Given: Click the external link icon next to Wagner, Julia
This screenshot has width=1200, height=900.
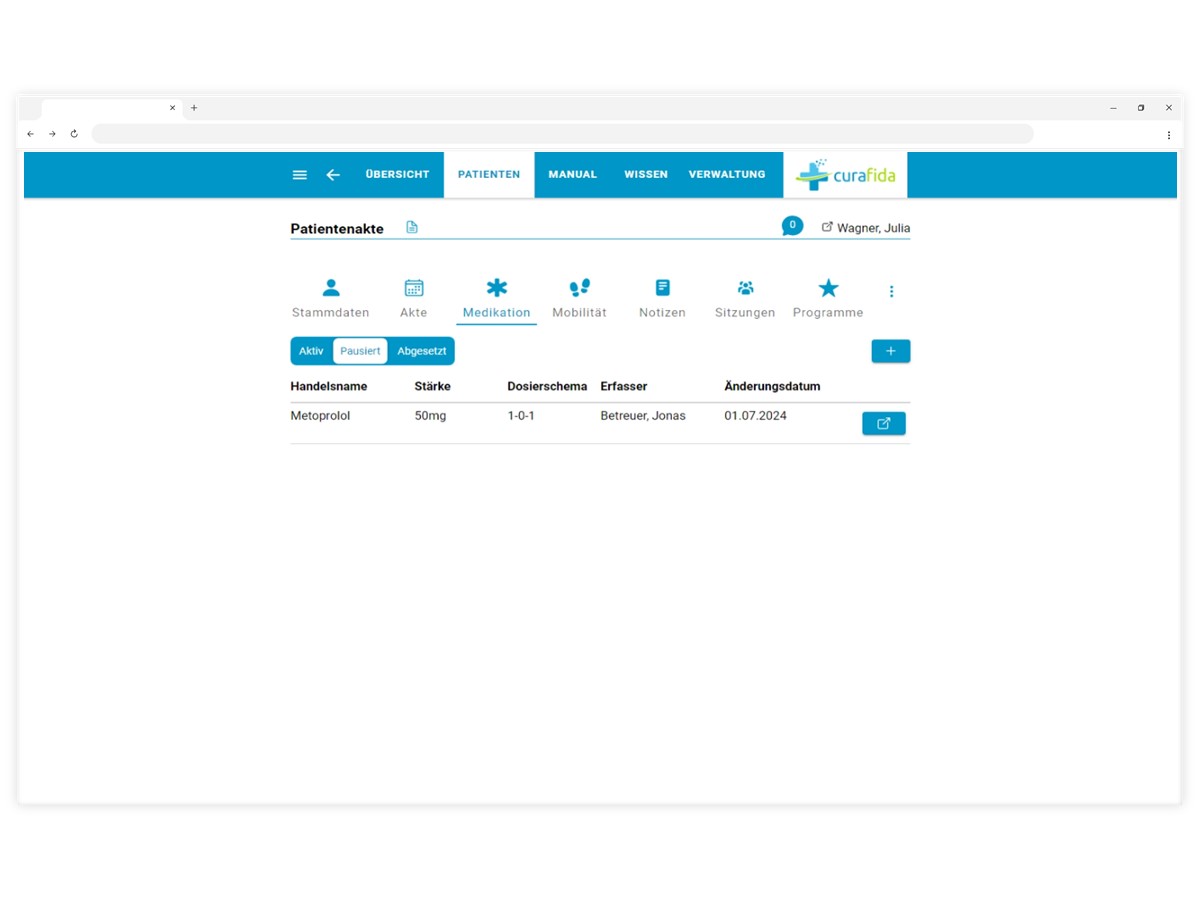Looking at the screenshot, I should pyautogui.click(x=827, y=227).
